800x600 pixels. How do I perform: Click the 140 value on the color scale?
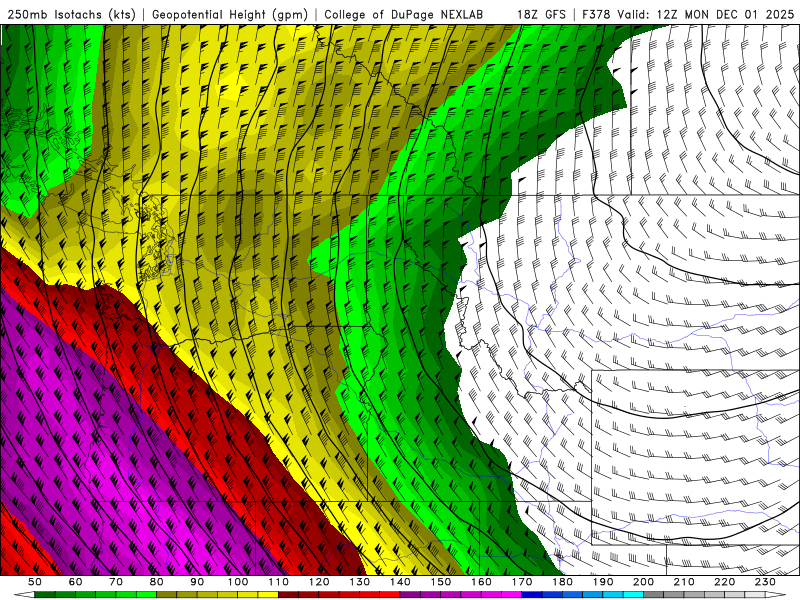click(x=401, y=582)
